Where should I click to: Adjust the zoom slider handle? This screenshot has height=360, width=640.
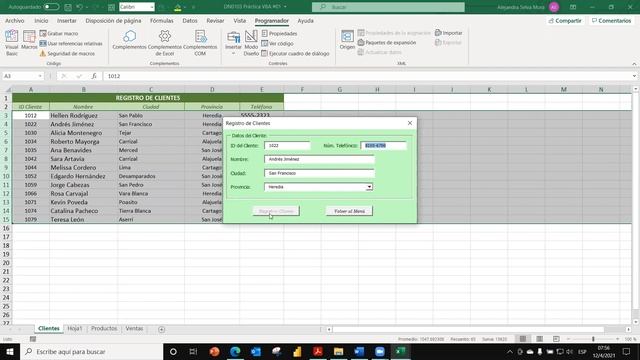coord(593,339)
